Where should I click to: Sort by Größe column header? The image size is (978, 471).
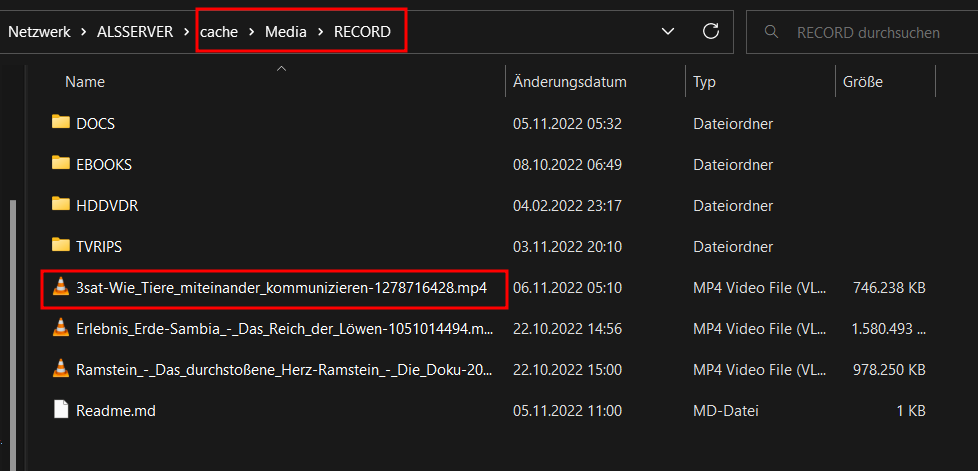(x=863, y=82)
